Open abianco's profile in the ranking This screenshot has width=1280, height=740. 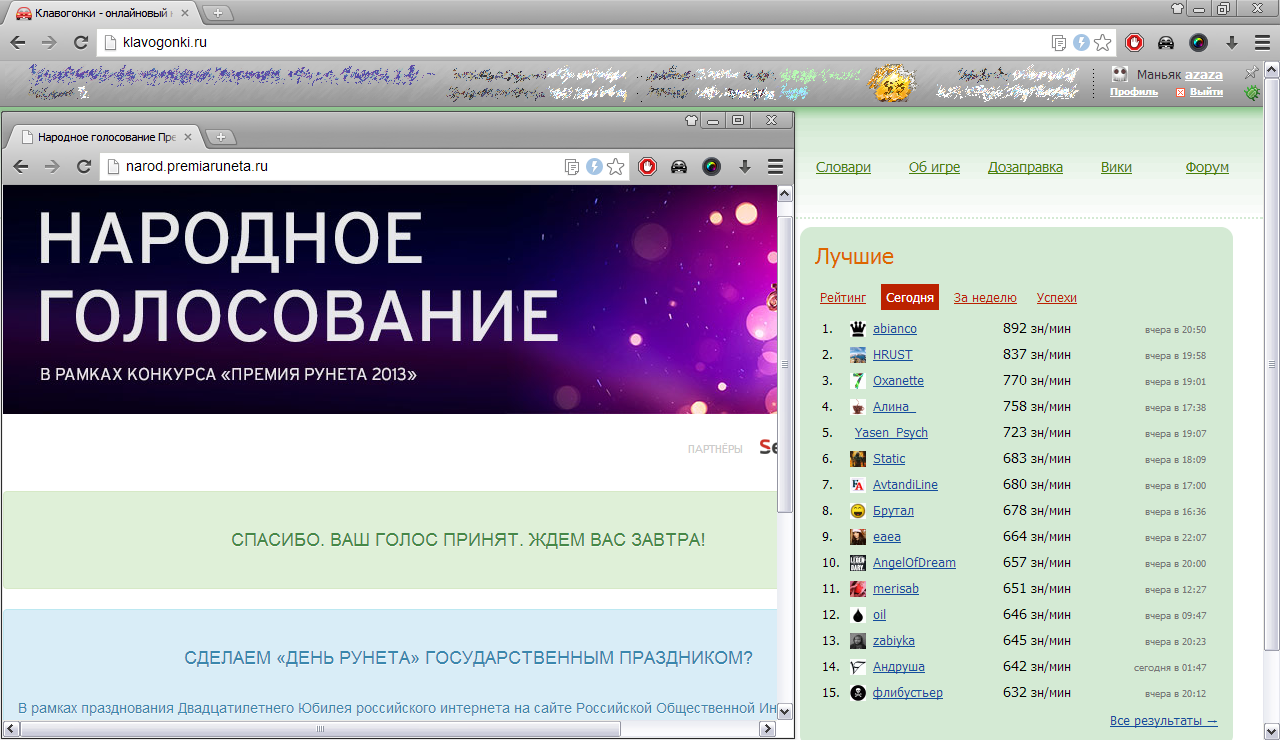[x=894, y=329]
